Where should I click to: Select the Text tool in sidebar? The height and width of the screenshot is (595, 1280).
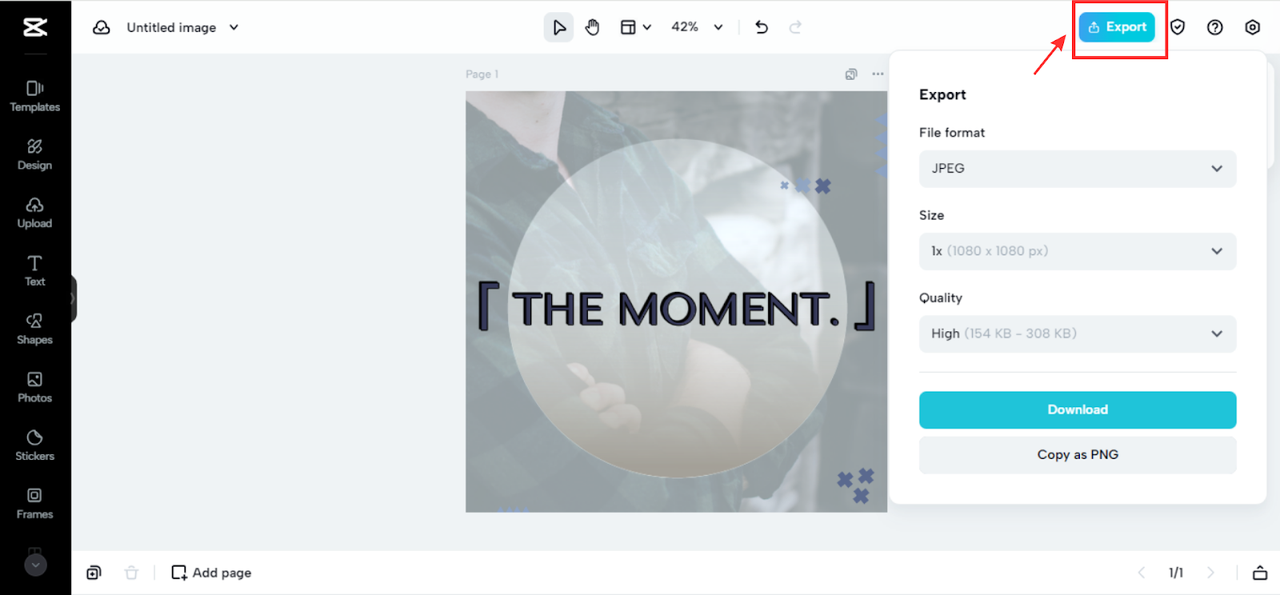coord(35,270)
